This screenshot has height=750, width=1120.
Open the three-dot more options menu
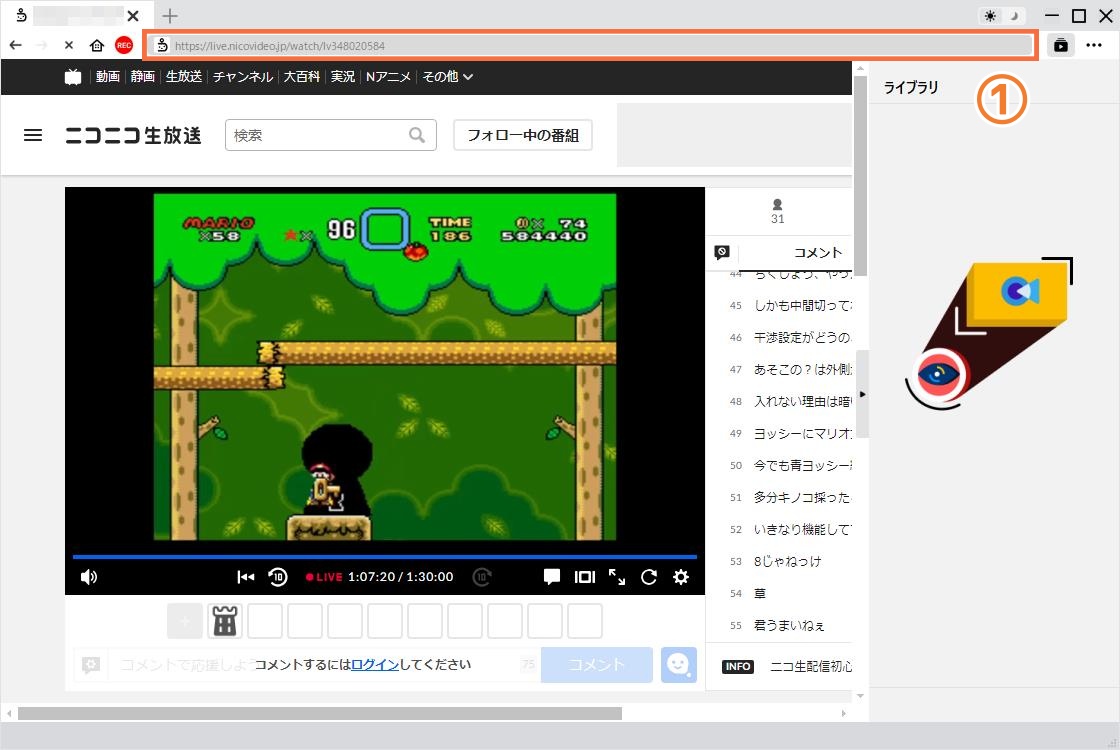[x=1094, y=45]
